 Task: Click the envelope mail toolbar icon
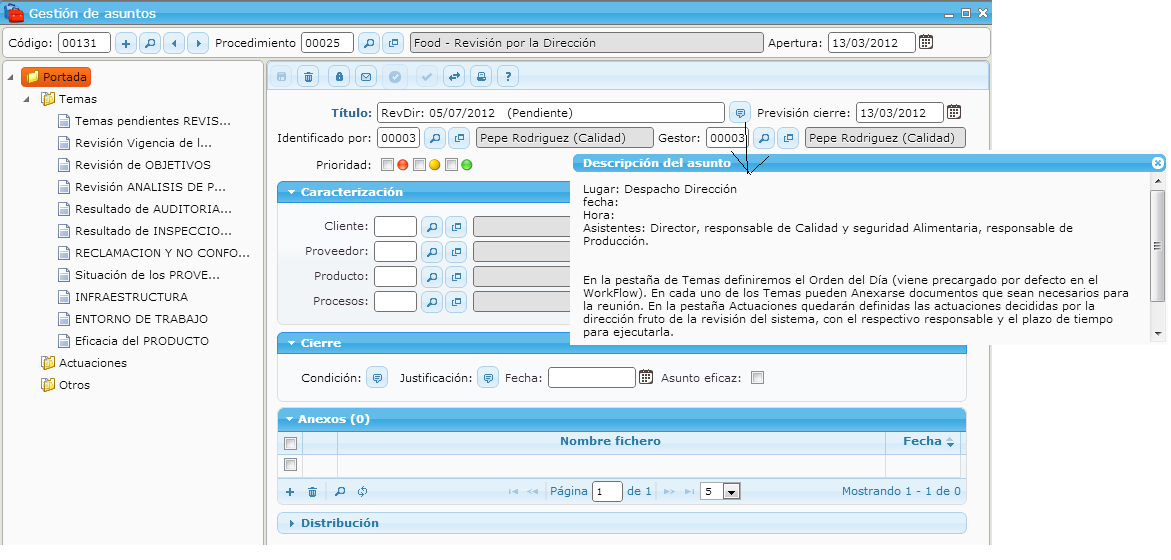pyautogui.click(x=364, y=76)
